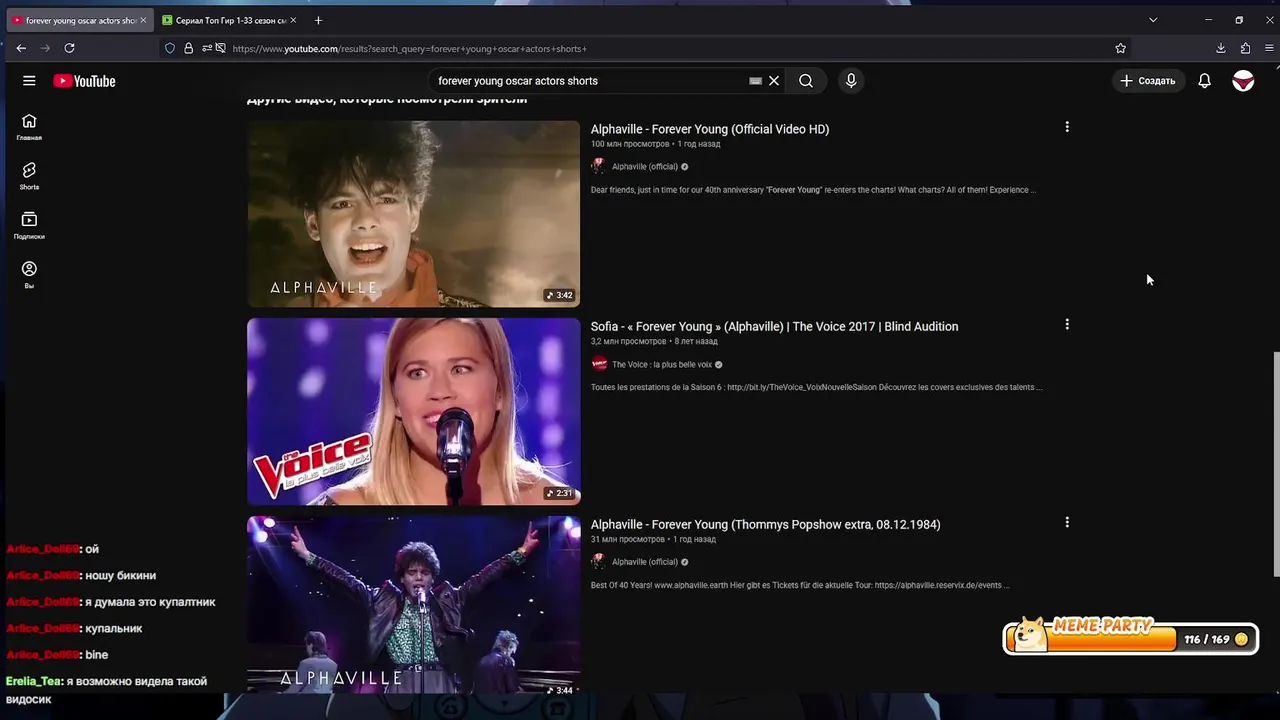Open browser extensions menu

(x=1245, y=48)
